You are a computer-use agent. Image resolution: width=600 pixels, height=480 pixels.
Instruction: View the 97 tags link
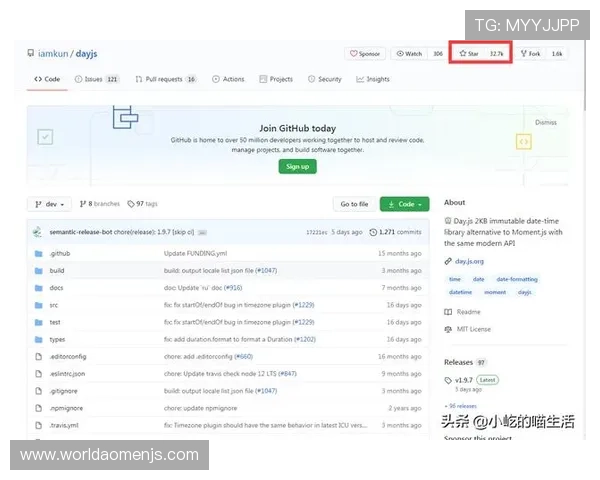[142, 204]
